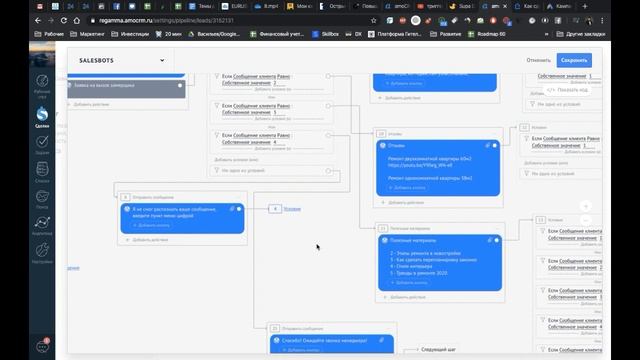Bookmark this page with the star icon

(x=373, y=20)
